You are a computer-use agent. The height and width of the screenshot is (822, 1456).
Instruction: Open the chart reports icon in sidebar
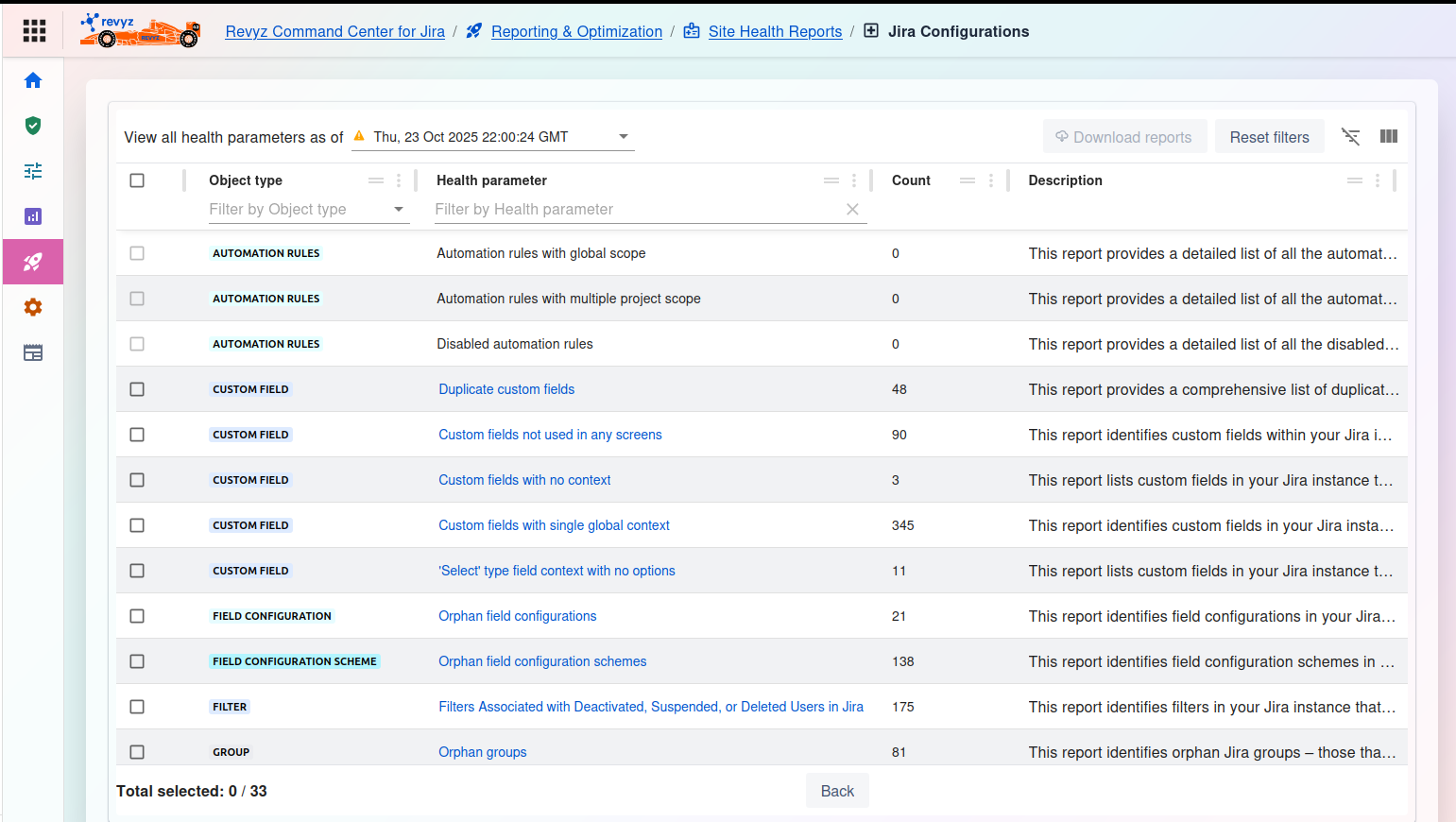33,216
